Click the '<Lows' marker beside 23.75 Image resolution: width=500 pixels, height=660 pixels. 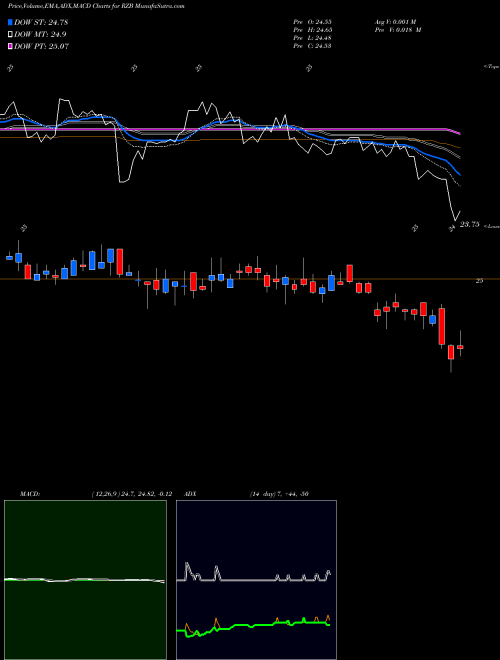pos(492,226)
